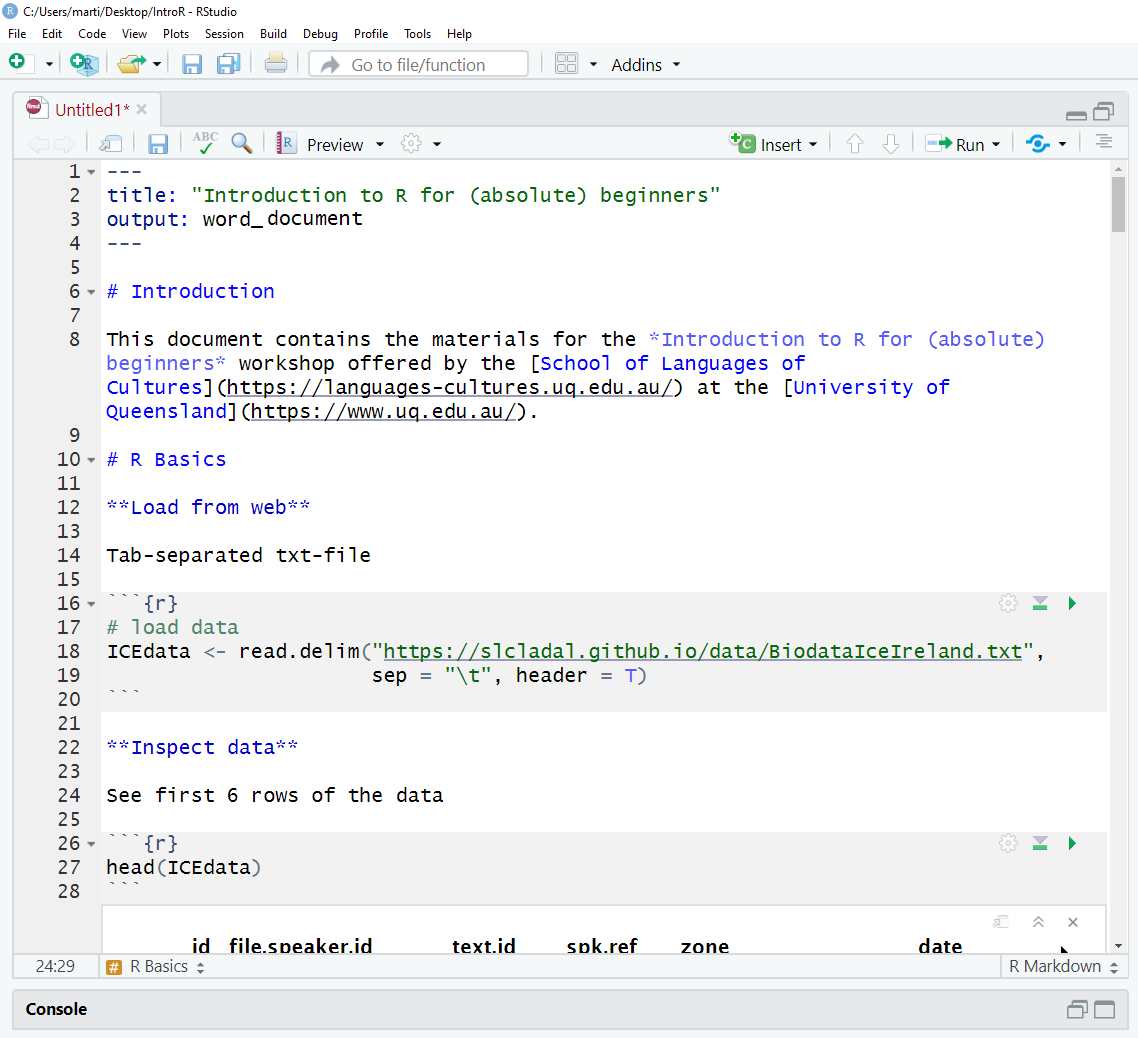Viewport: 1138px width, 1038px height.
Task: Open the file folder icon in toolbar
Action: [130, 64]
